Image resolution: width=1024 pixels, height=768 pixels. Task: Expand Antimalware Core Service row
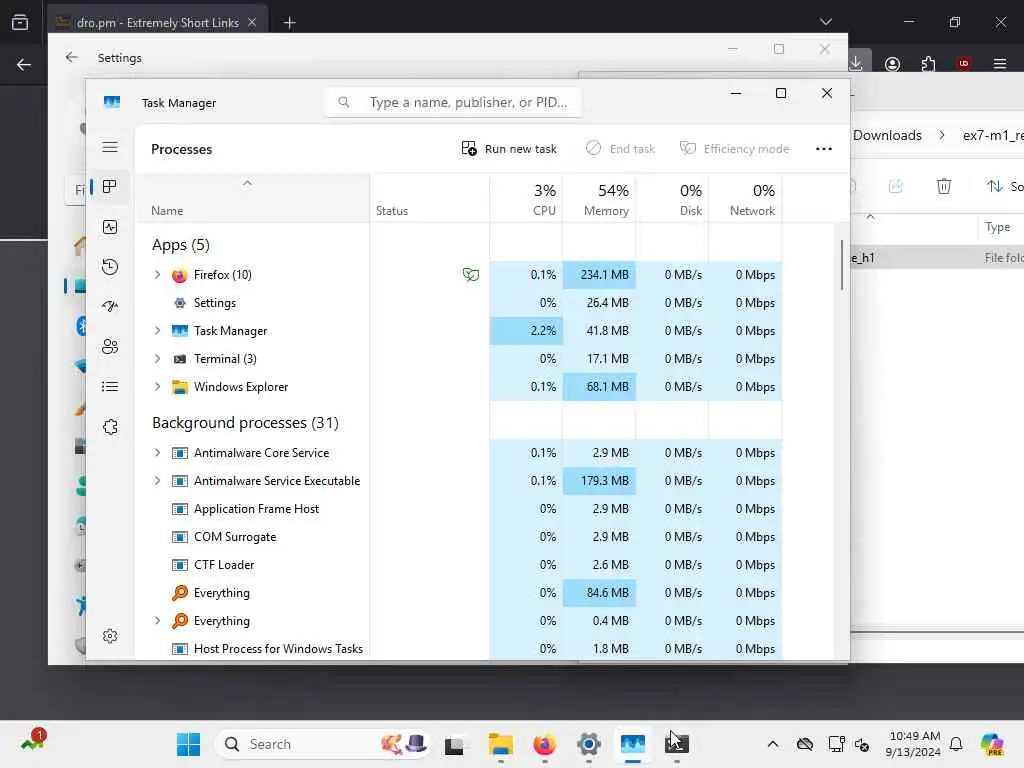pyautogui.click(x=157, y=453)
